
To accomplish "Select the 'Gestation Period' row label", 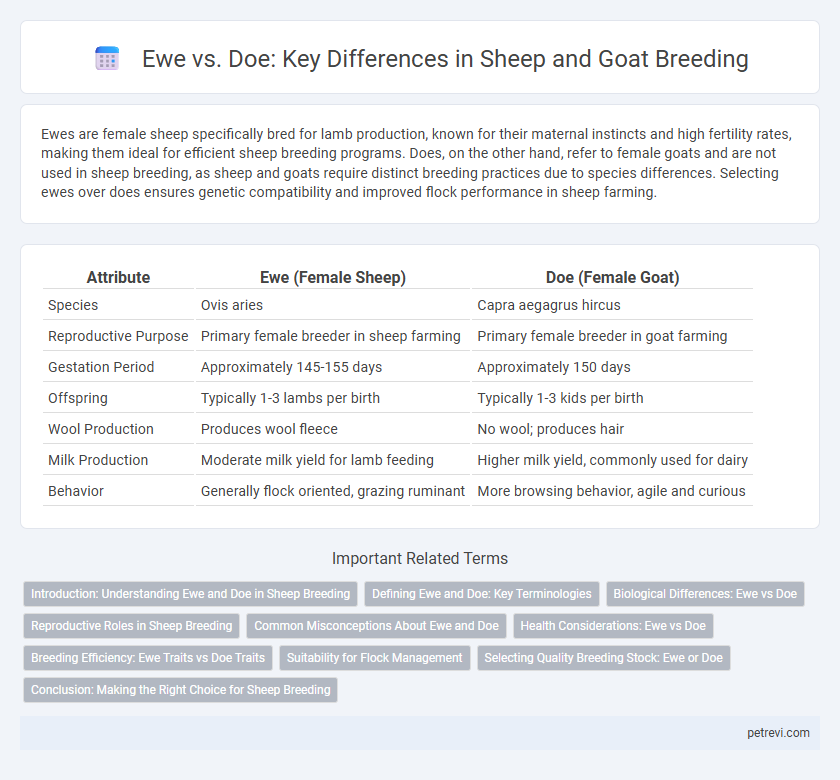I will 101,367.
